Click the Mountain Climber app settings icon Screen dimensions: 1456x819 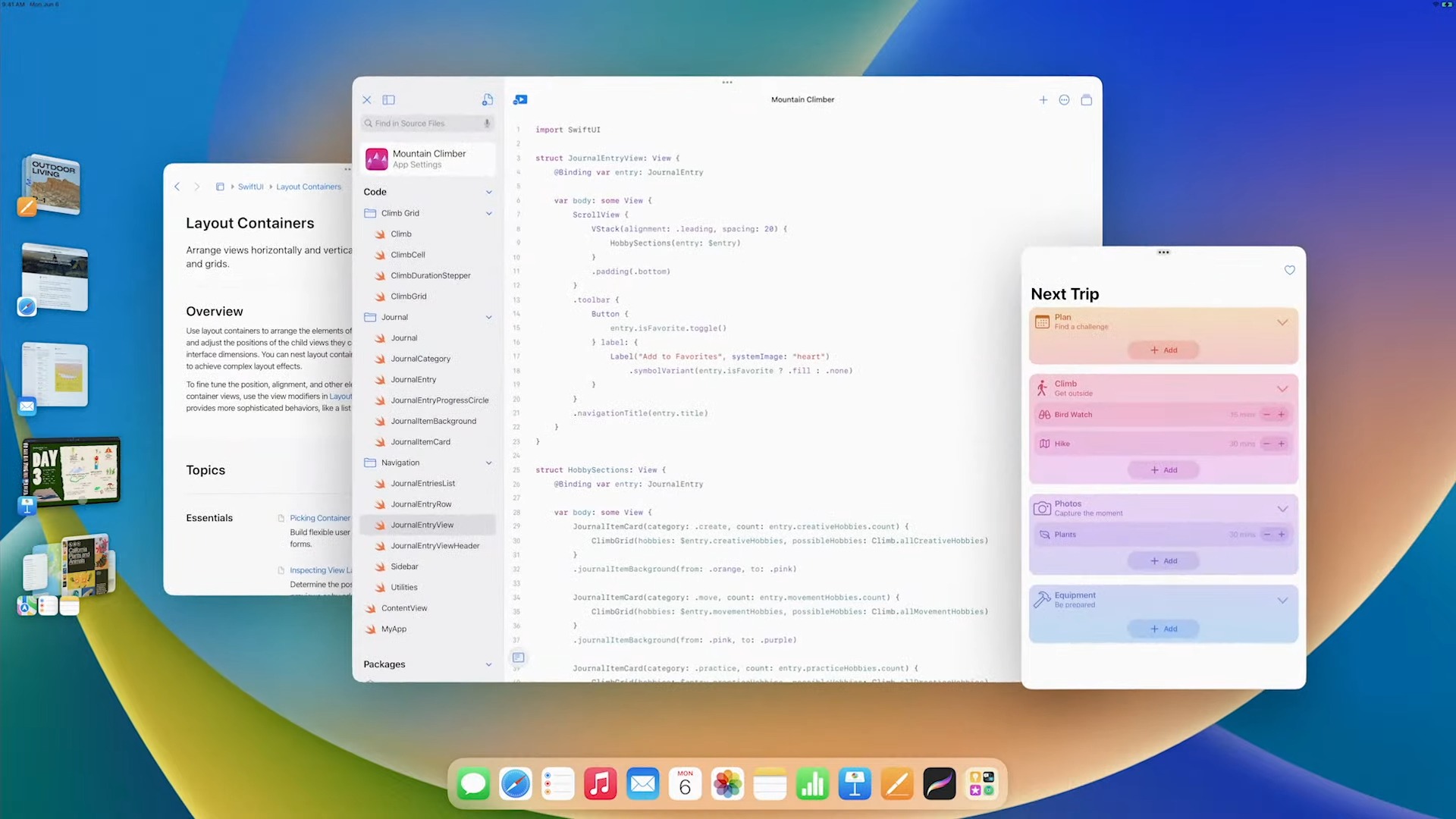point(378,158)
